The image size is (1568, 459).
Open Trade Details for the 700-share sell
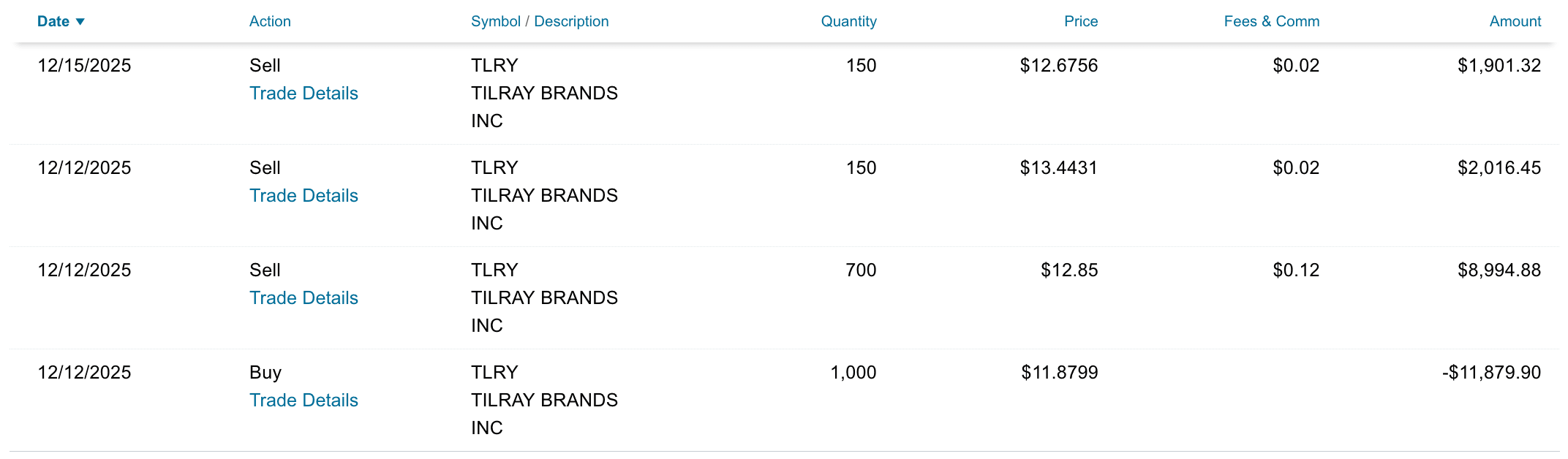(304, 298)
